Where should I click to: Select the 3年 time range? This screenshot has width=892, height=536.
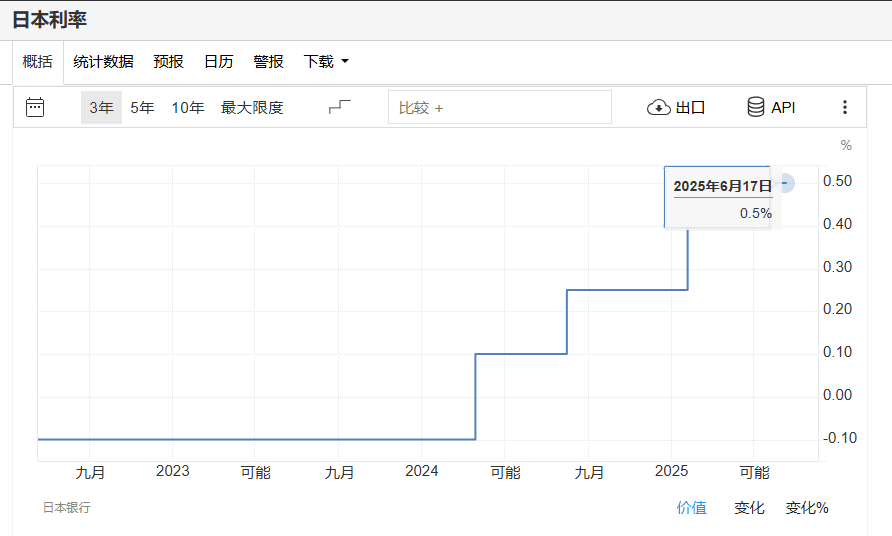tap(101, 108)
